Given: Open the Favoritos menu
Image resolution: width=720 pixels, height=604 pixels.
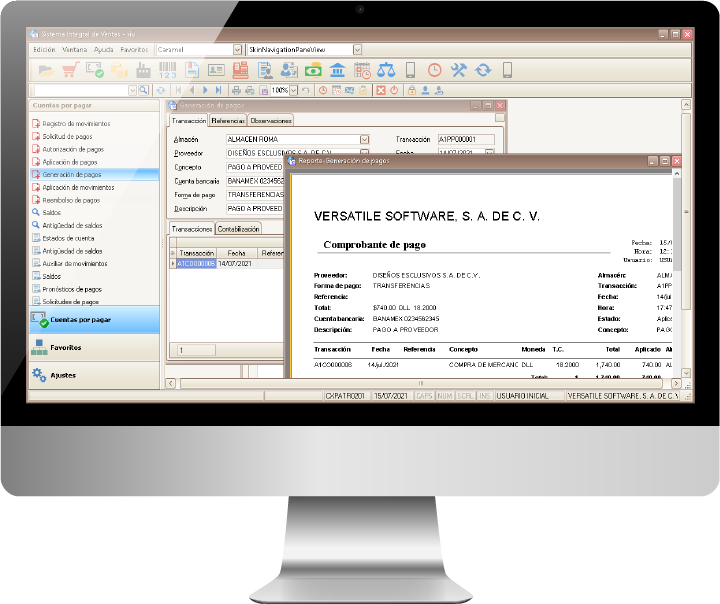Looking at the screenshot, I should (134, 50).
